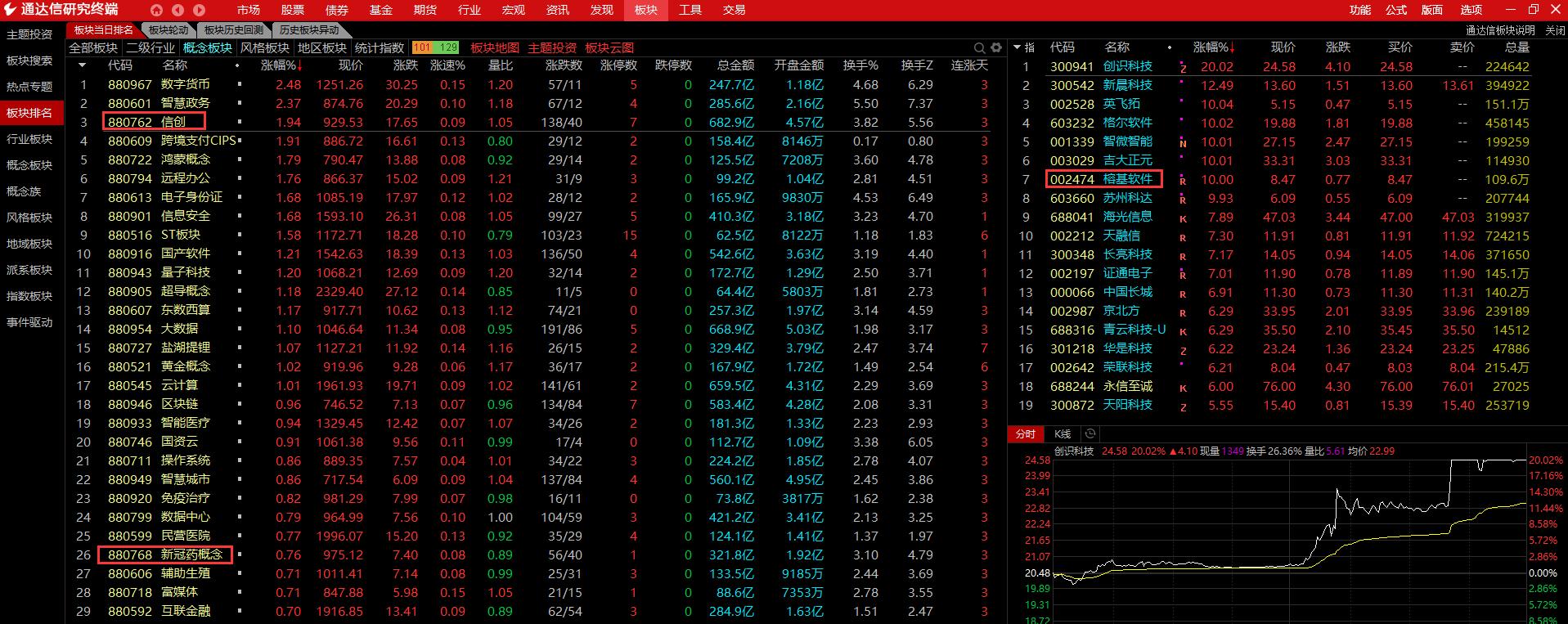Open the 交易 menu
The image size is (1568, 624).
tap(735, 10)
